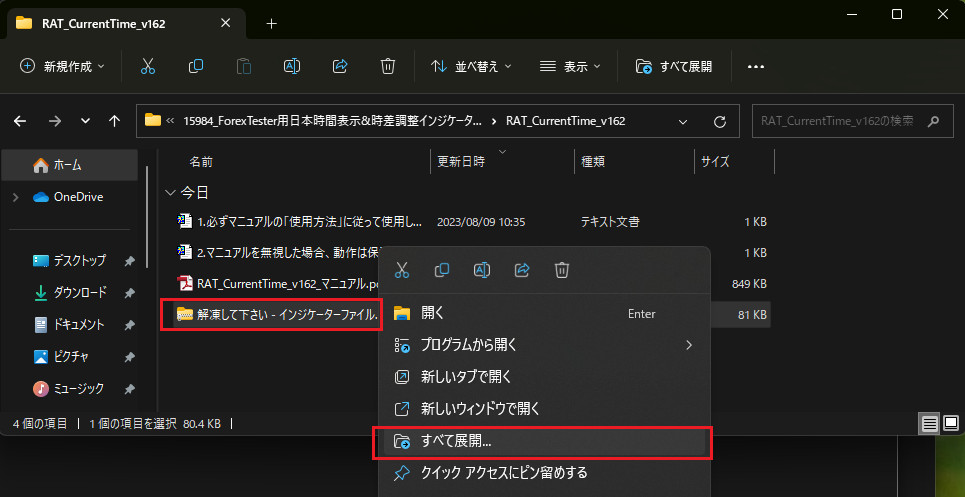
Task: Close the RAT_CurrentTime_v162 tab
Action: (x=225, y=23)
